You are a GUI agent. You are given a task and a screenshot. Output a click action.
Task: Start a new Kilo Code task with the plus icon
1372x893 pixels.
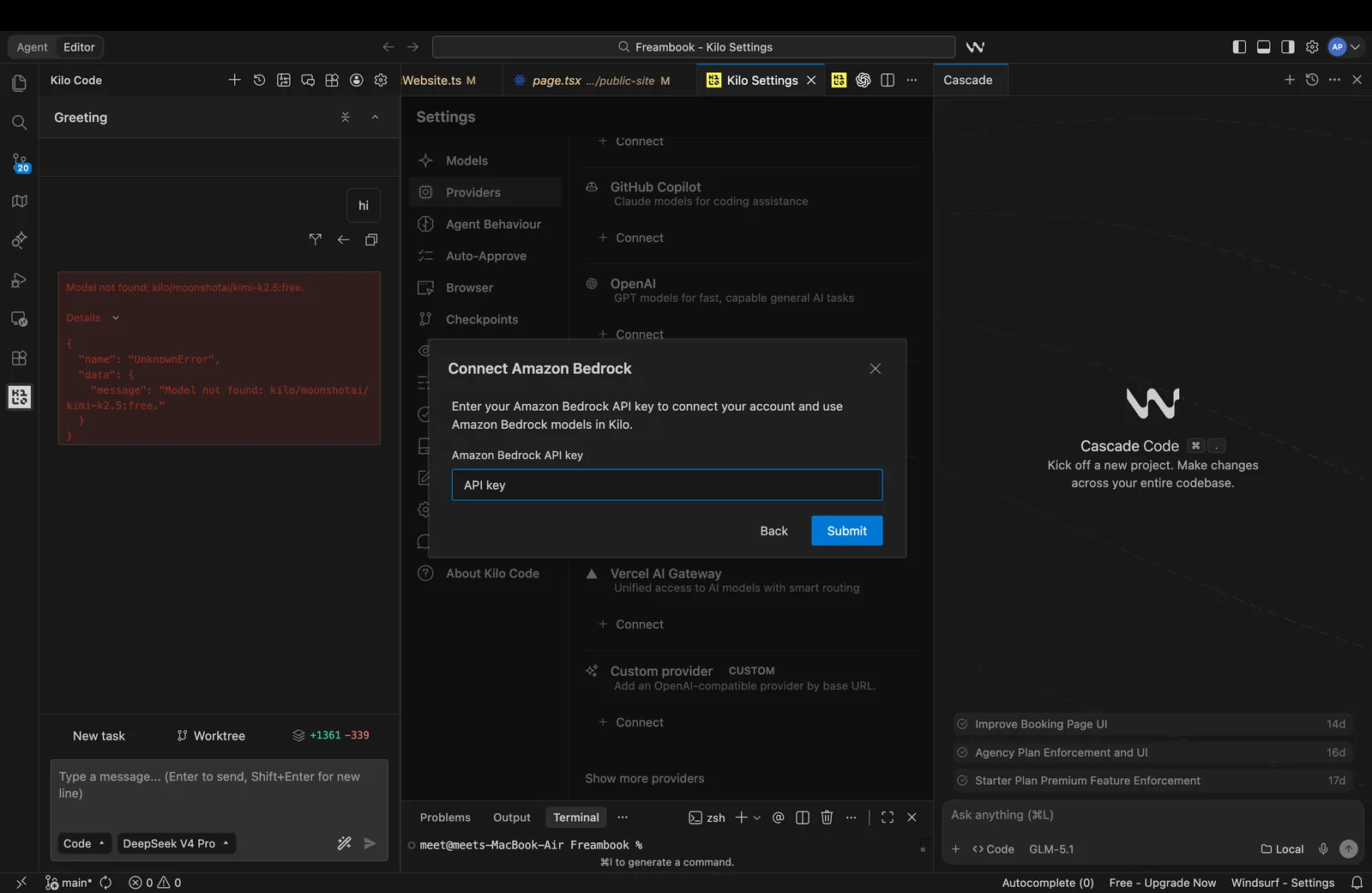[x=234, y=80]
